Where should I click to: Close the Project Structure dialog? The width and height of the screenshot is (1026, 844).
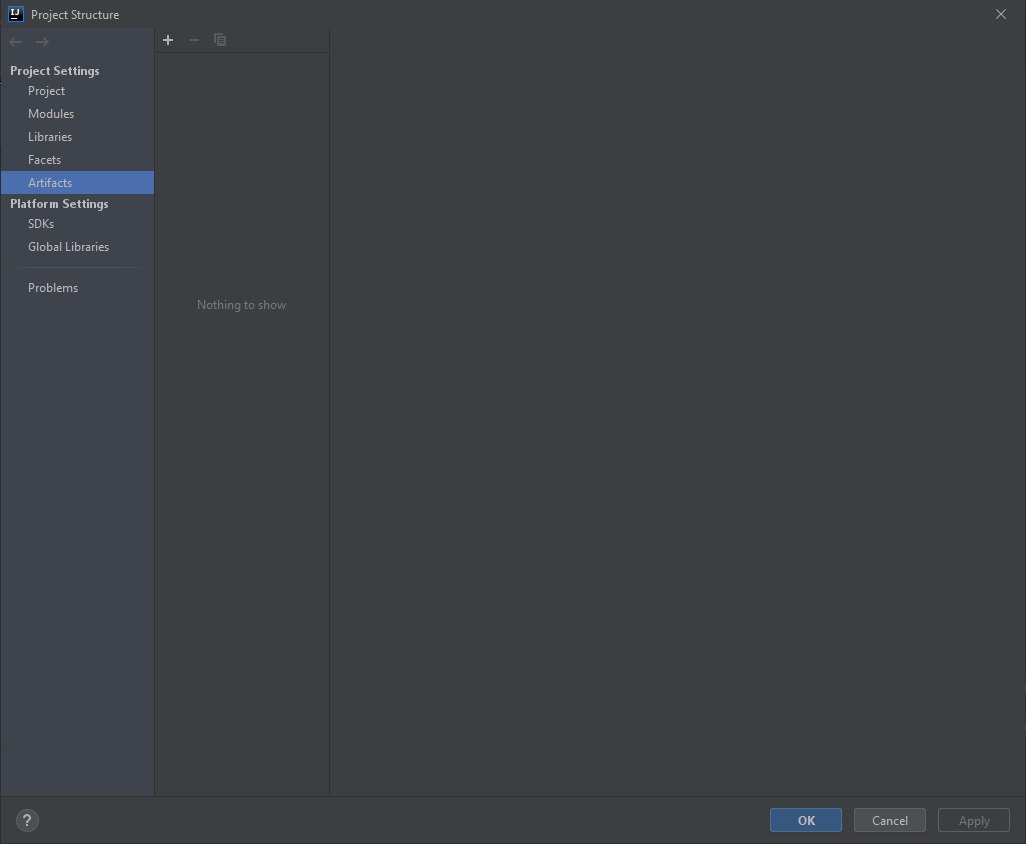tap(1000, 14)
